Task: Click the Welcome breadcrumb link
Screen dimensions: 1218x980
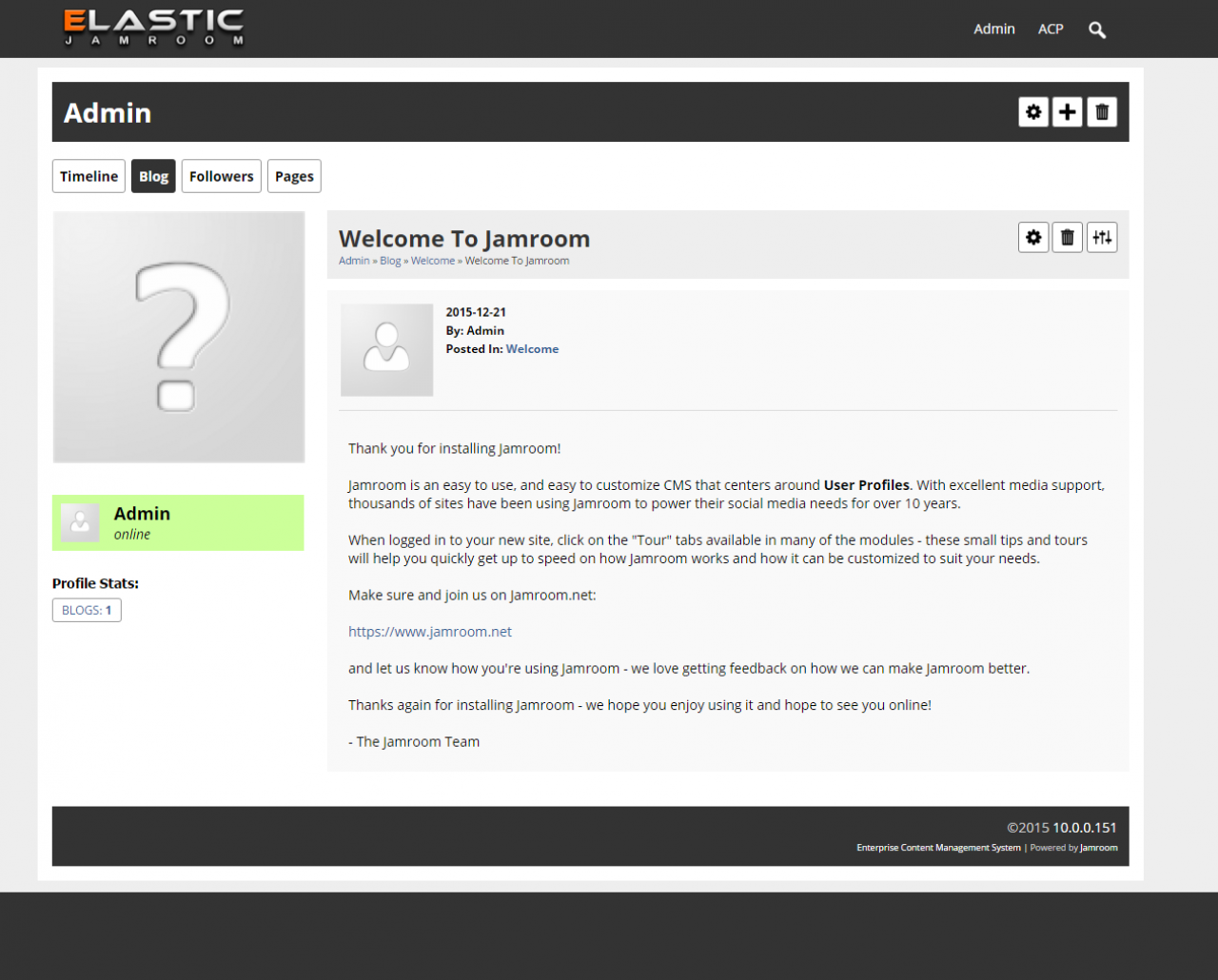Action: [433, 261]
